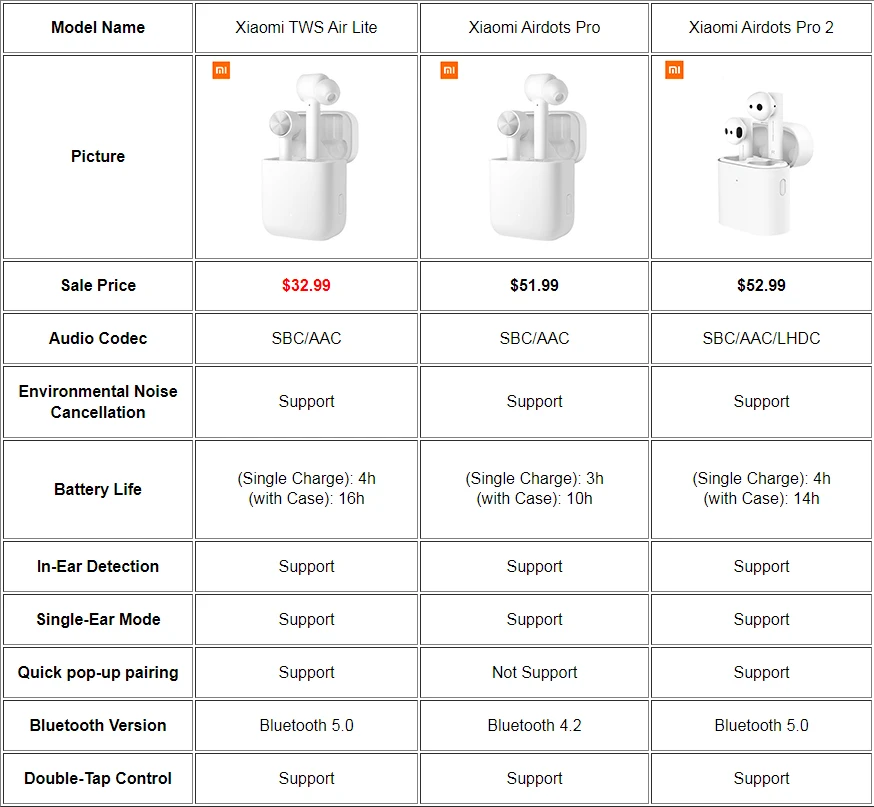Click the Model Name header cell
Image resolution: width=874 pixels, height=807 pixels.
point(98,27)
